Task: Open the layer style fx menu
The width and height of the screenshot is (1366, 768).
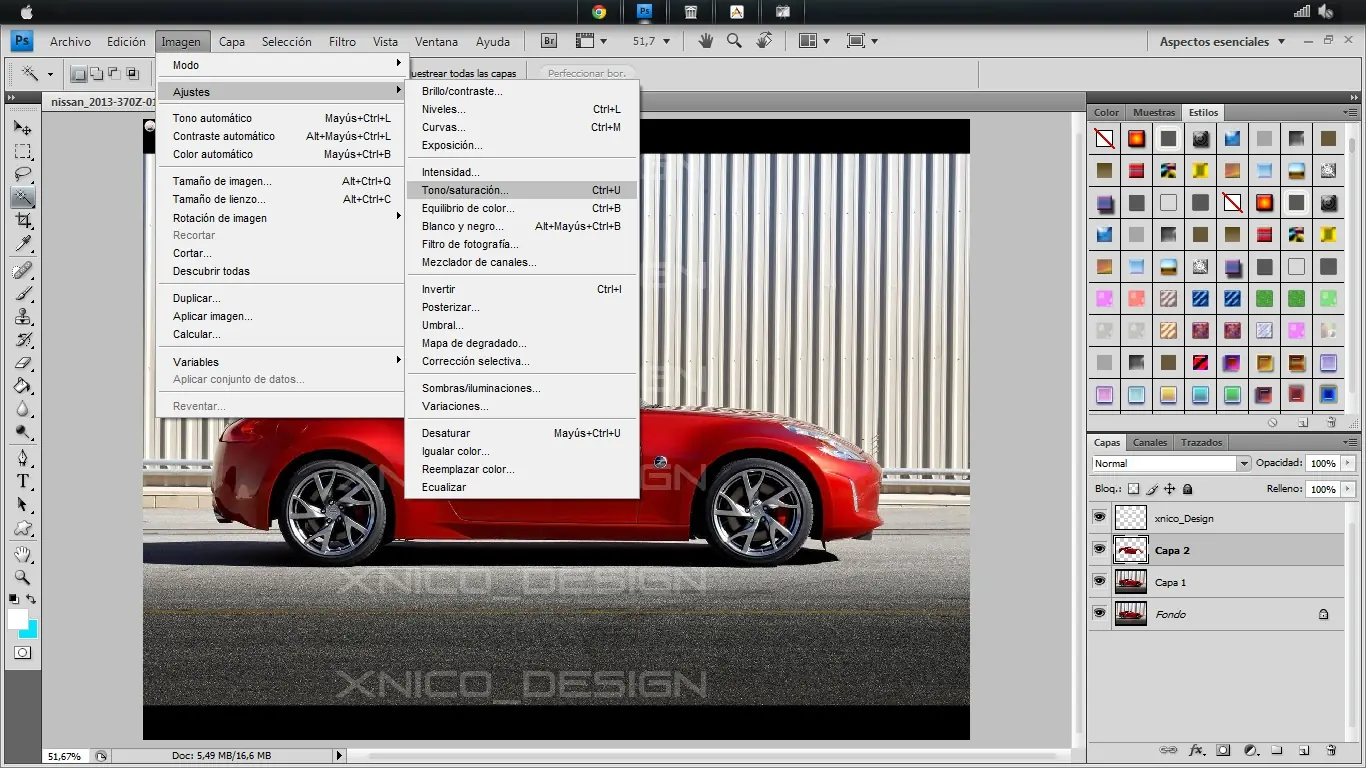Action: 1196,750
